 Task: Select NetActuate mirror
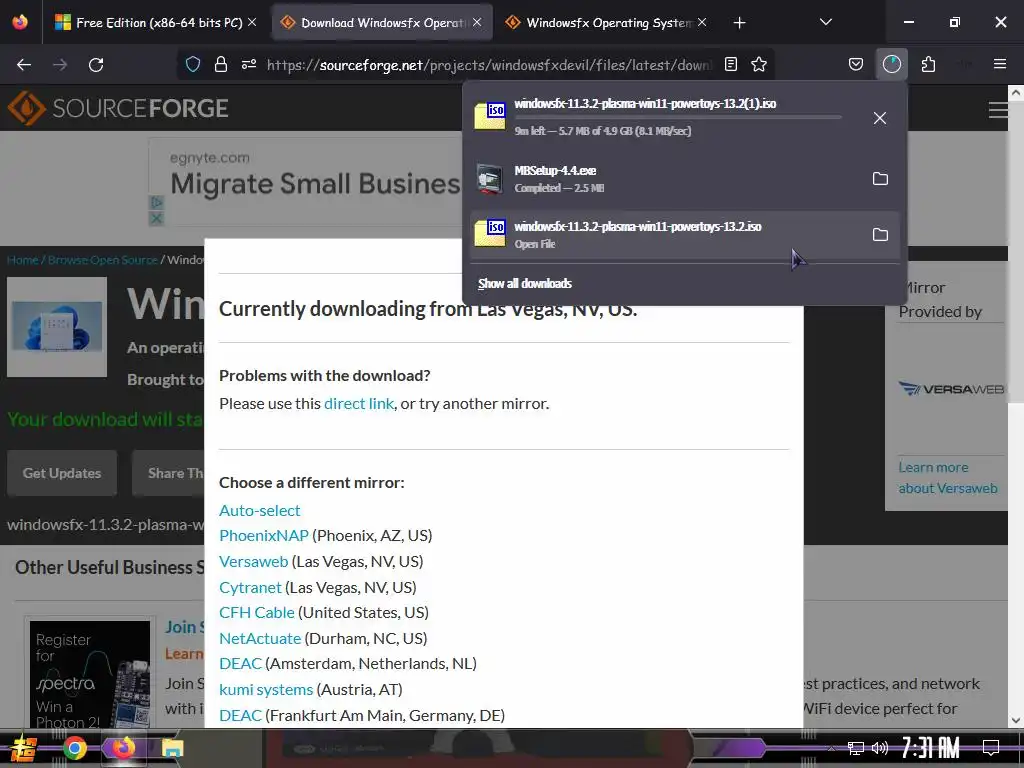point(260,638)
